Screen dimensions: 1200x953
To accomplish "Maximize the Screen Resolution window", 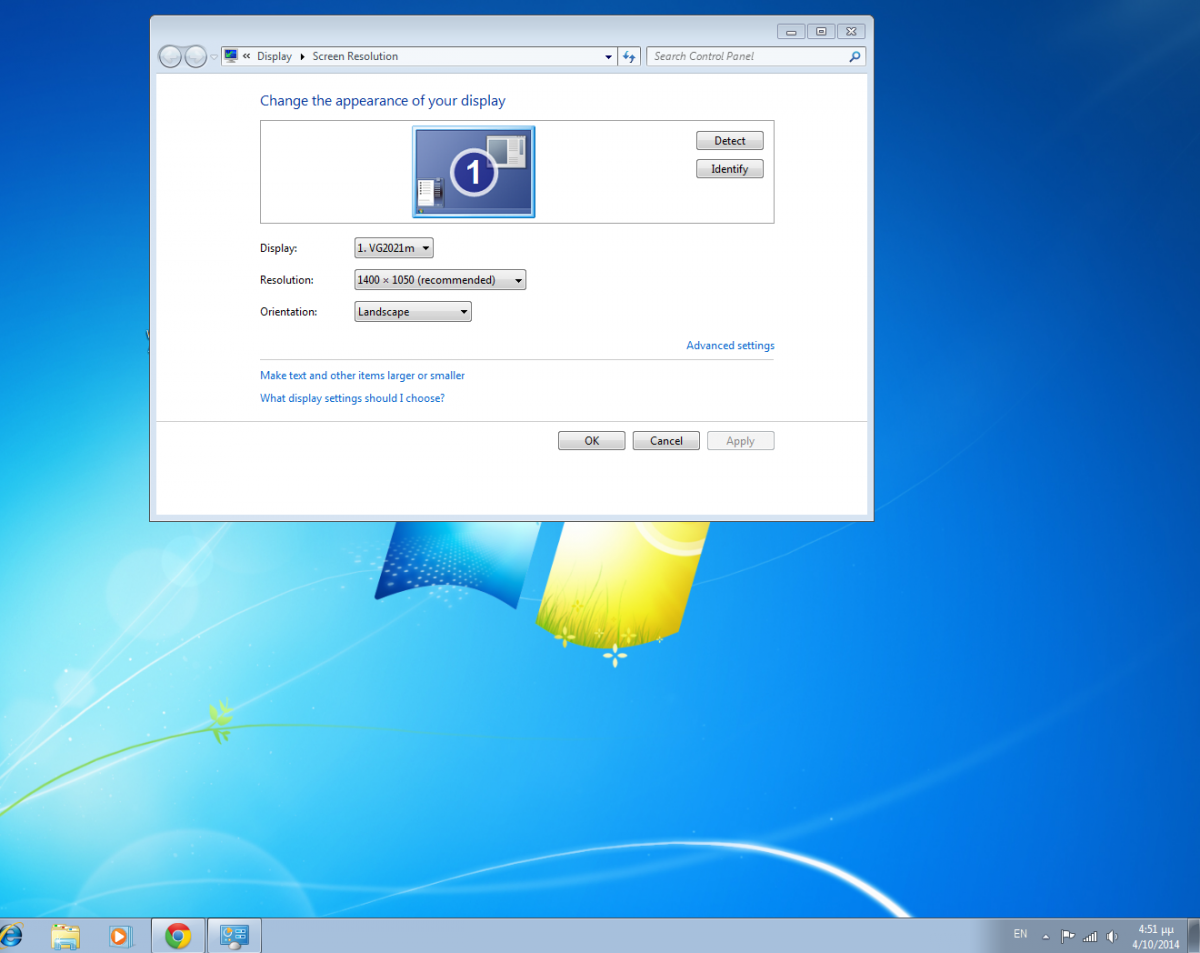I will (x=820, y=31).
